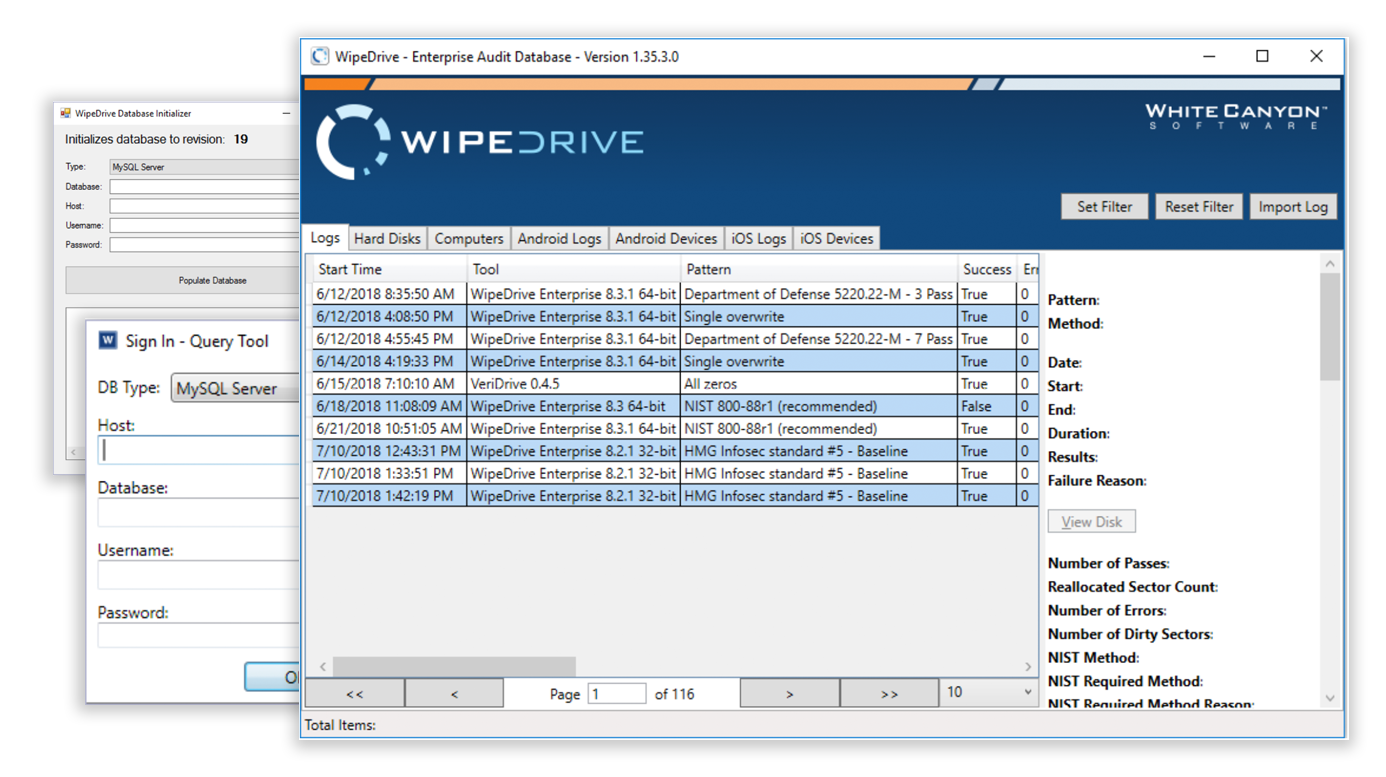
Task: Select the 6/12/2018 4:55:45 PM log row
Action: pyautogui.click(x=675, y=339)
